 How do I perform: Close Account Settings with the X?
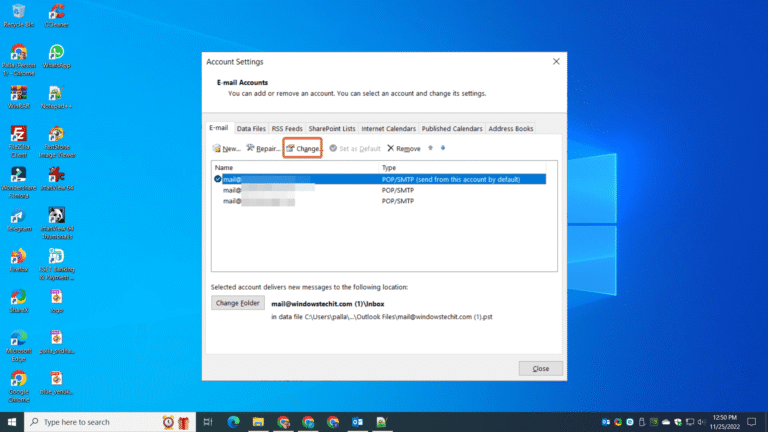coord(556,61)
